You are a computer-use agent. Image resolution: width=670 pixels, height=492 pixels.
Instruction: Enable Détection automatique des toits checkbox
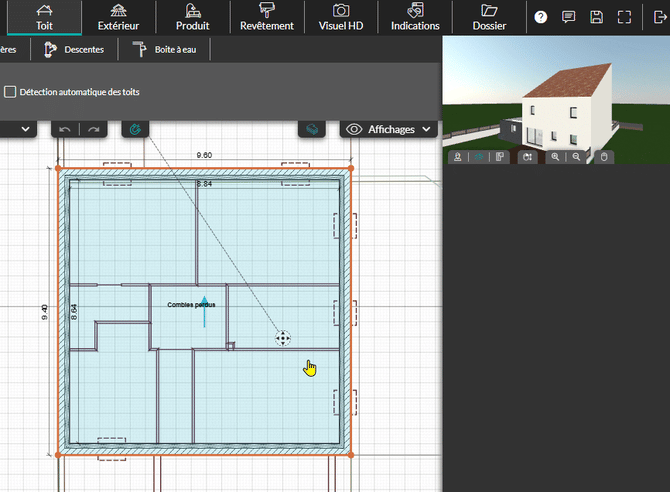[x=10, y=92]
